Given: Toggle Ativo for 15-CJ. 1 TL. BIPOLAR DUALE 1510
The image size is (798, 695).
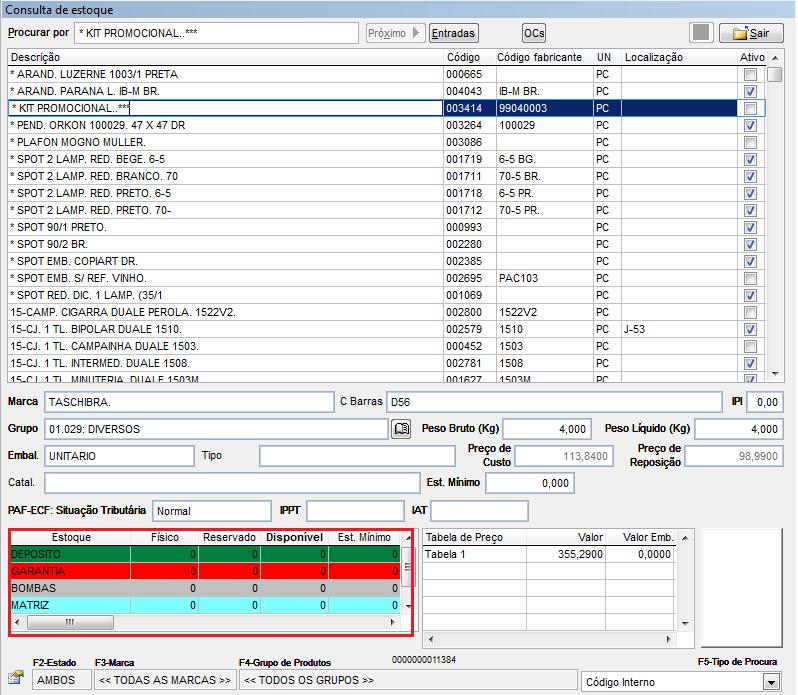Looking at the screenshot, I should click(750, 329).
